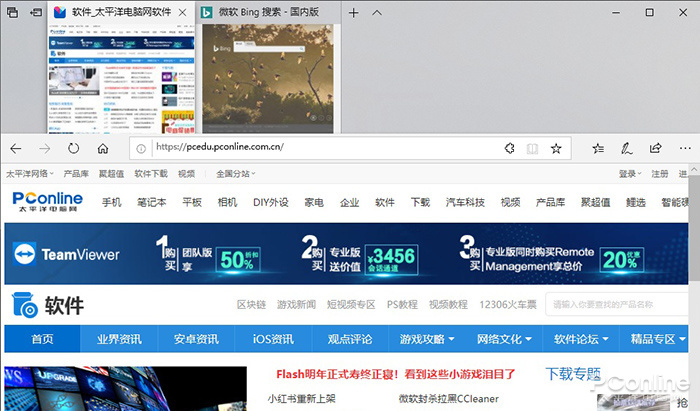This screenshot has height=411, width=700.
Task: Select 首页 tab in blue nav
Action: (x=42, y=339)
